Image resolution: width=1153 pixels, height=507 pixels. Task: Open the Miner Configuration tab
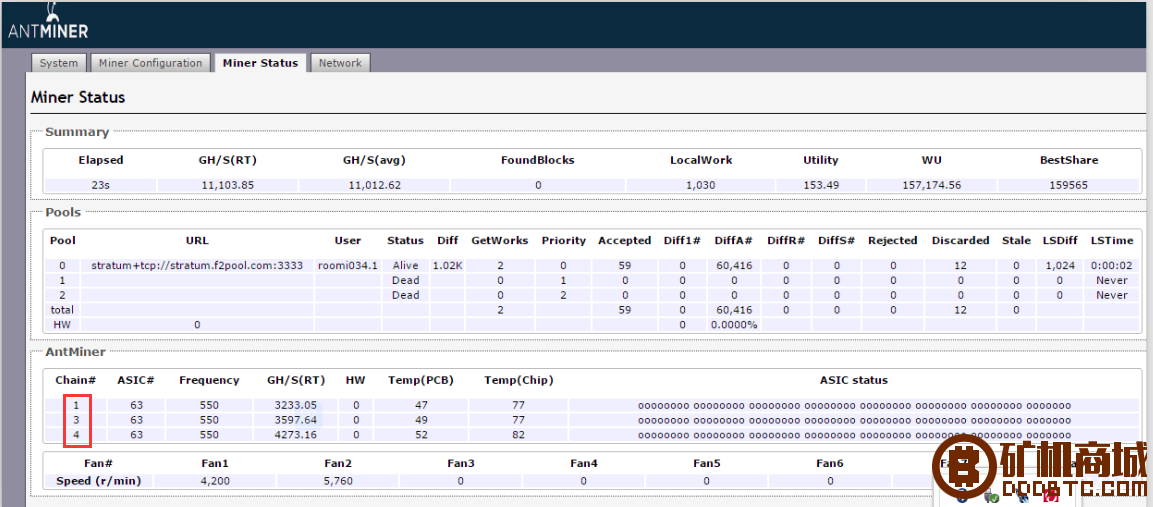(x=151, y=63)
